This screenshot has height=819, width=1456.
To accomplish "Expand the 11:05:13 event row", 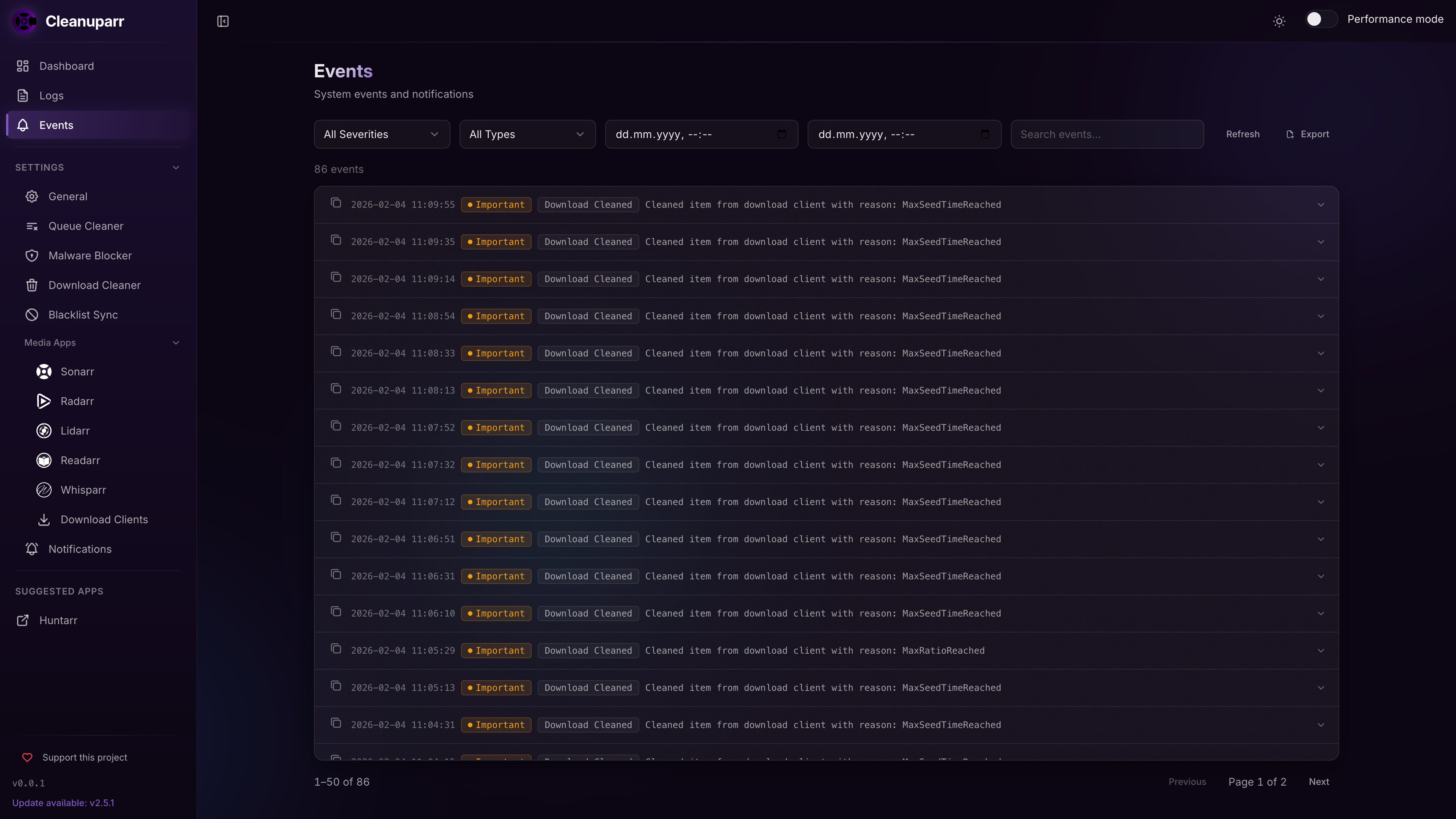I will (x=1321, y=688).
